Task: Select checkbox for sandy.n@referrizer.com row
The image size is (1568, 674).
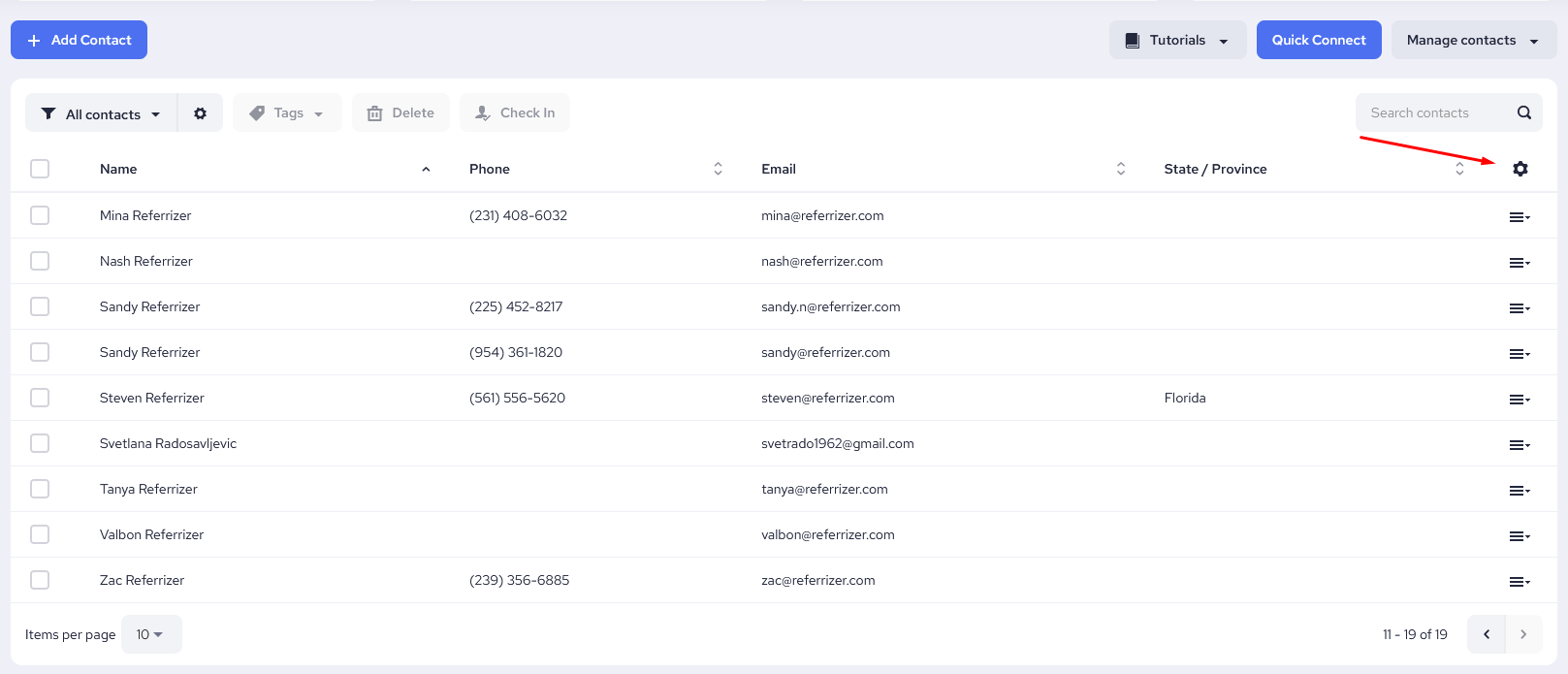Action: pyautogui.click(x=40, y=306)
